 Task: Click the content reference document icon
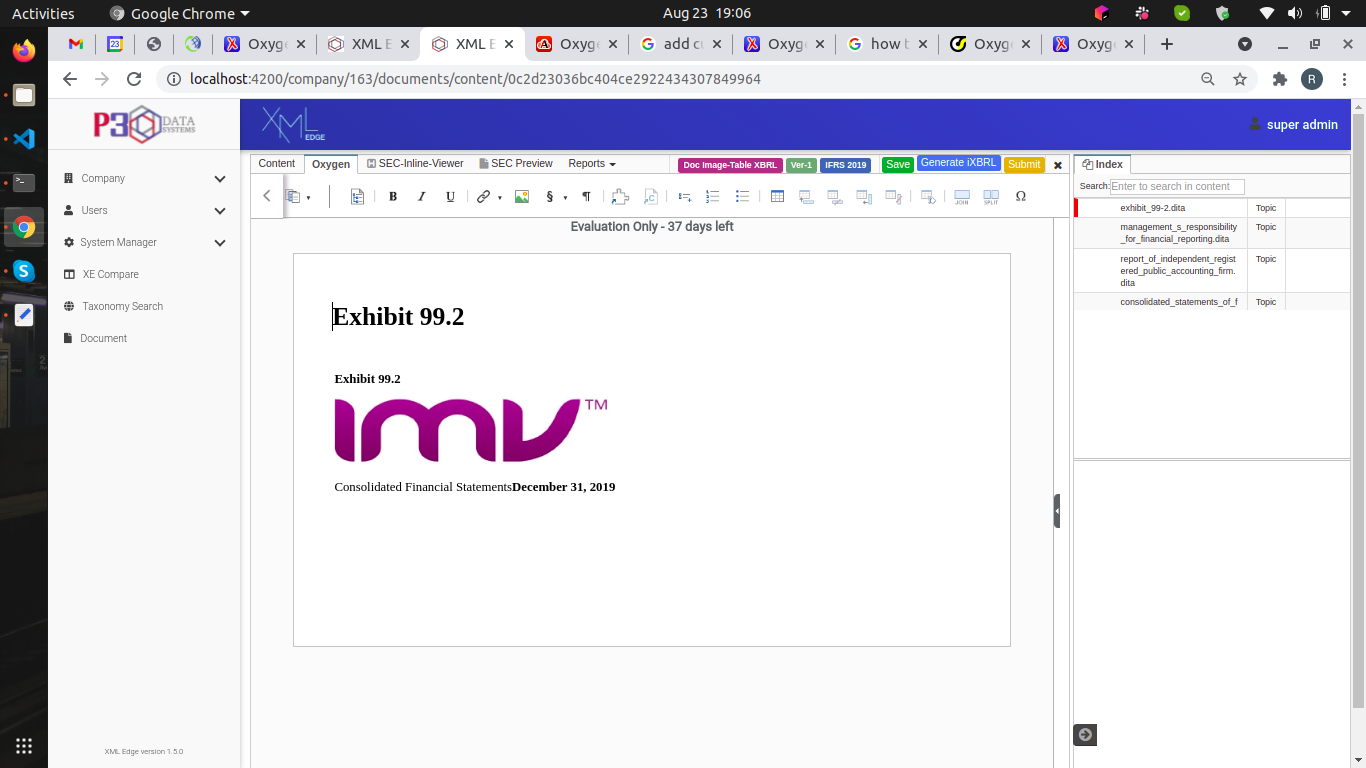(x=650, y=197)
